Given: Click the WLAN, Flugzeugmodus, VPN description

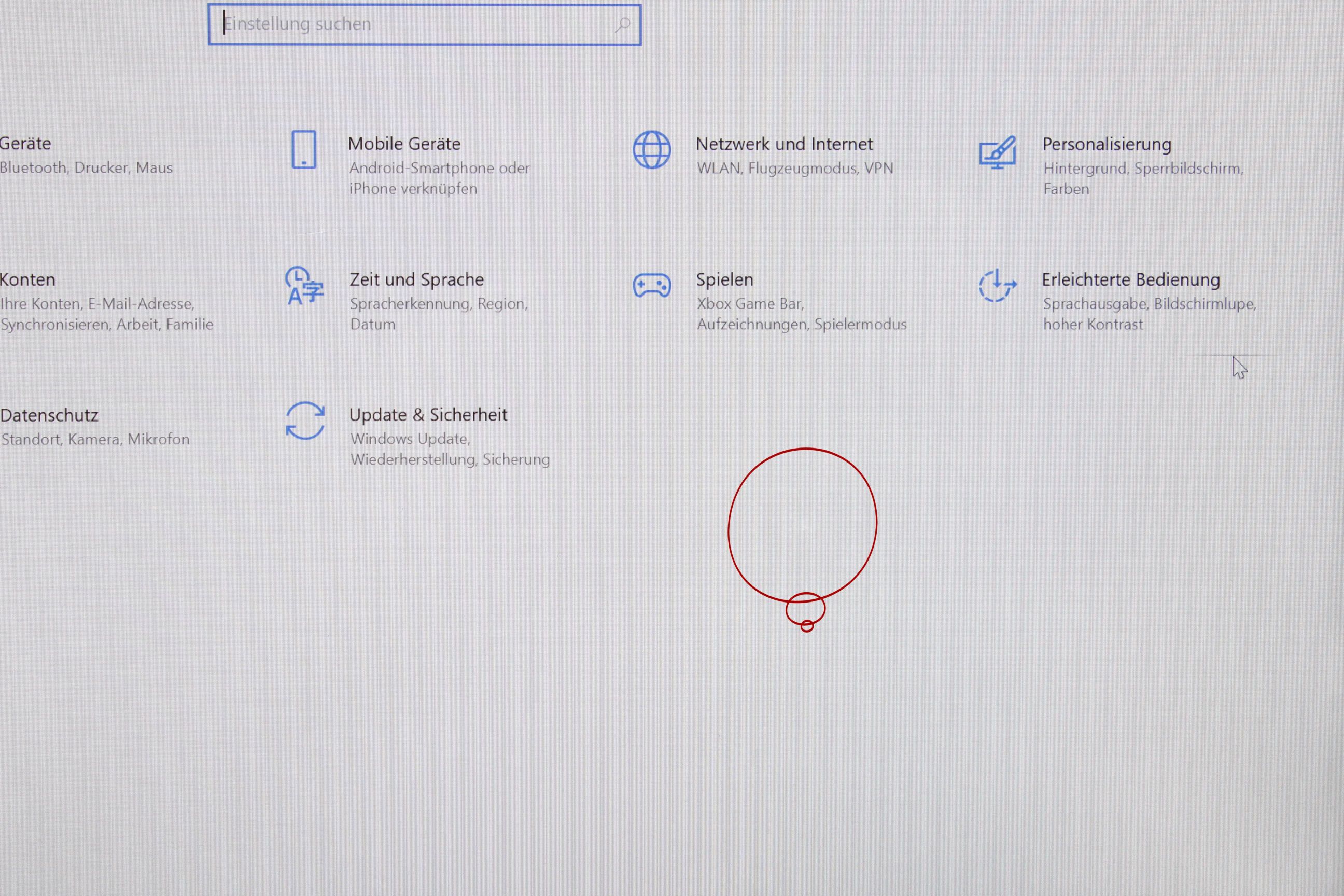Looking at the screenshot, I should 794,168.
